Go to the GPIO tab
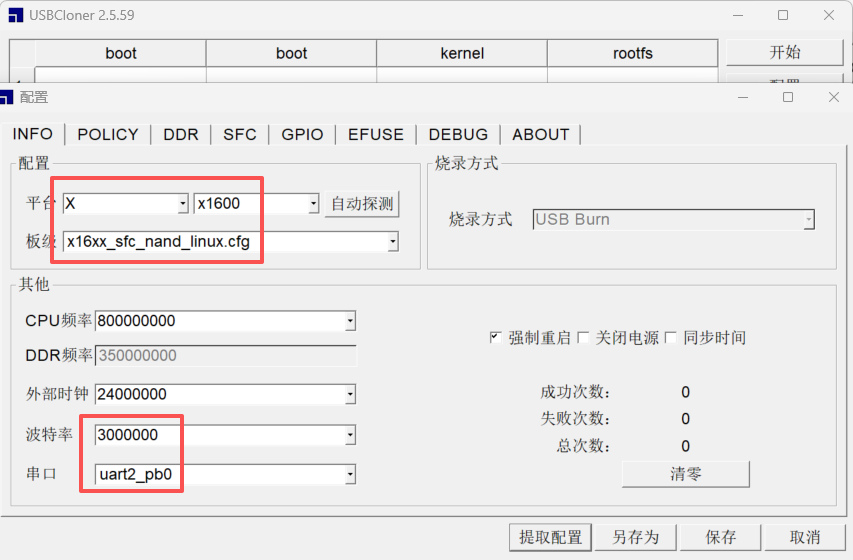Viewport: 853px width, 560px height. pyautogui.click(x=302, y=134)
